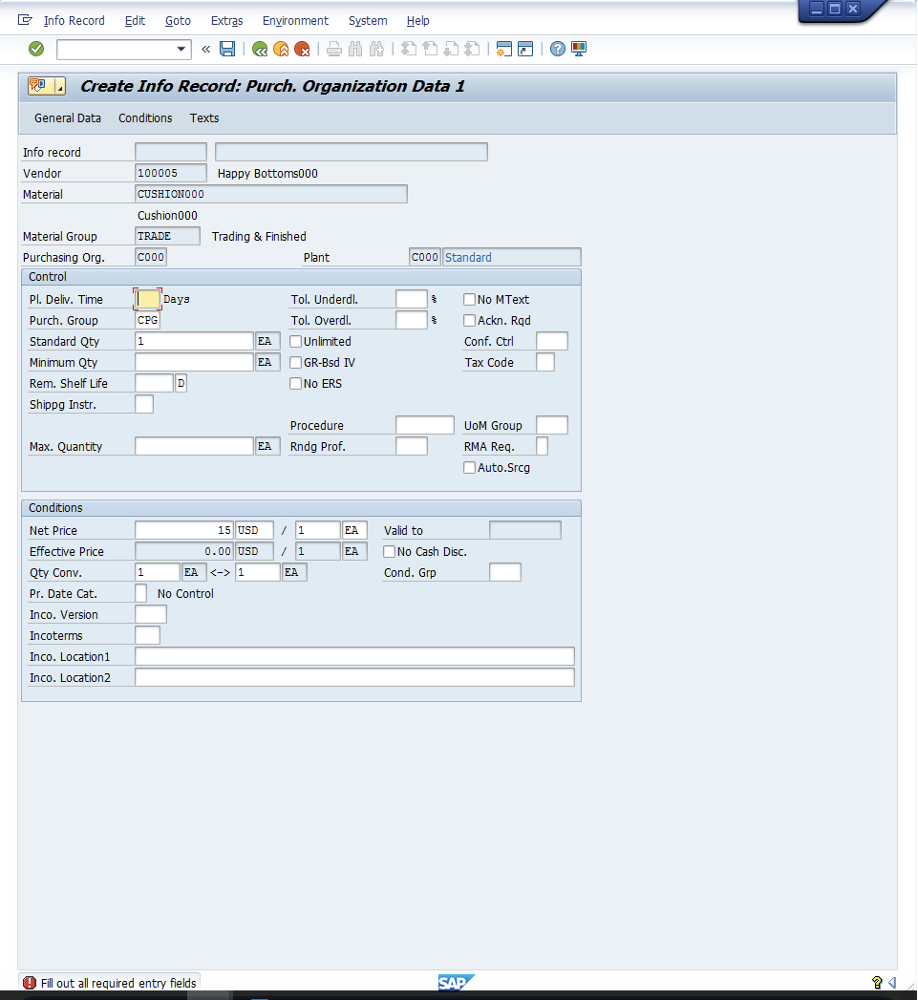This screenshot has width=918, height=1000.
Task: Click the Next Page icon
Action: (x=451, y=48)
